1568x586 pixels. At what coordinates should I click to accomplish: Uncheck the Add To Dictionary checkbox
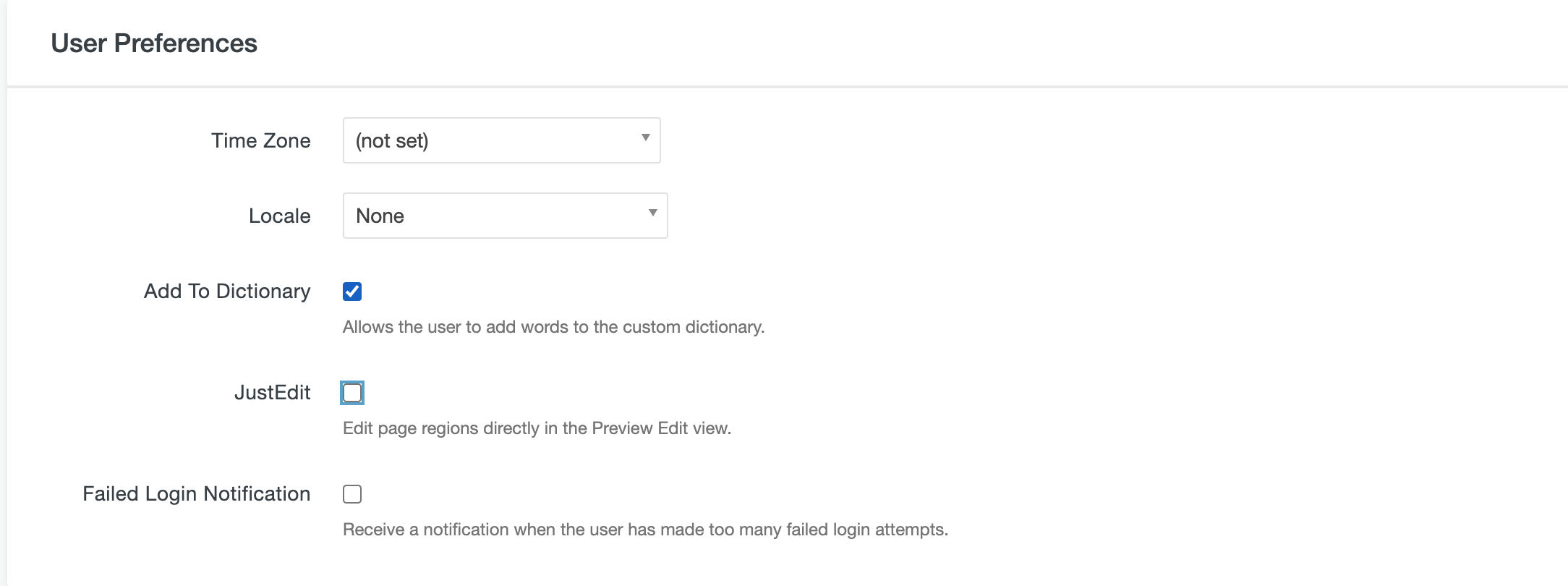(x=352, y=292)
